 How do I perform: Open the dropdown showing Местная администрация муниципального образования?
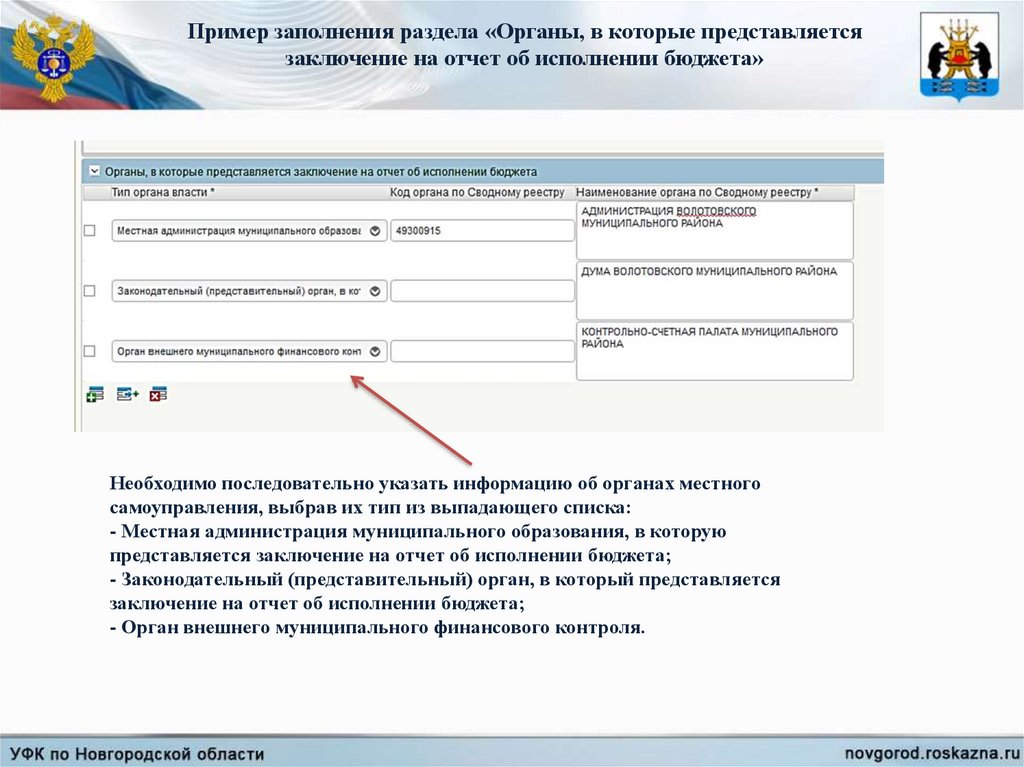click(x=249, y=231)
